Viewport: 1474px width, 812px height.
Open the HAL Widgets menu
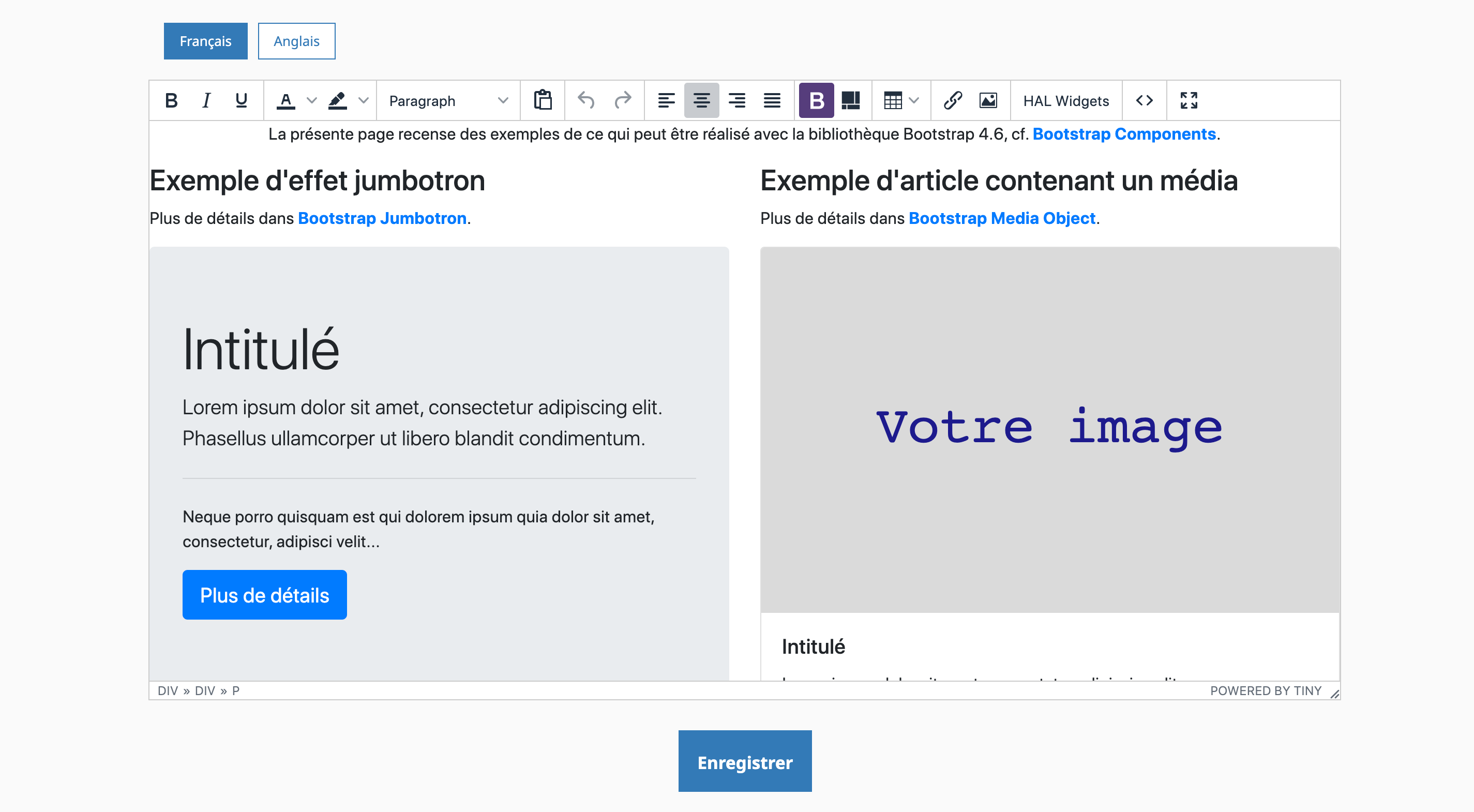point(1066,101)
